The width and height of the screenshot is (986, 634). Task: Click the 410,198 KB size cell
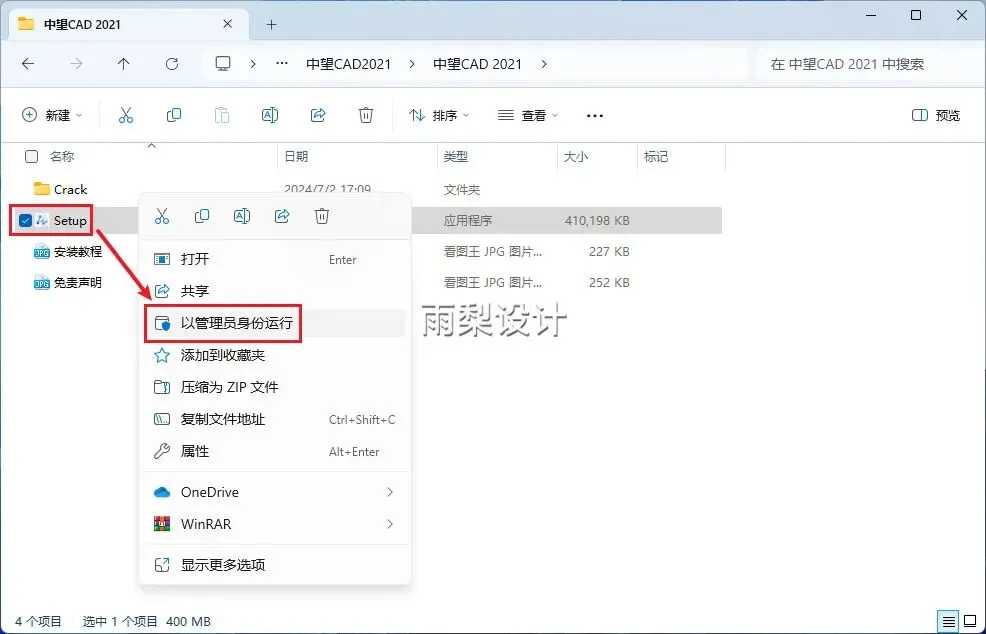click(597, 221)
